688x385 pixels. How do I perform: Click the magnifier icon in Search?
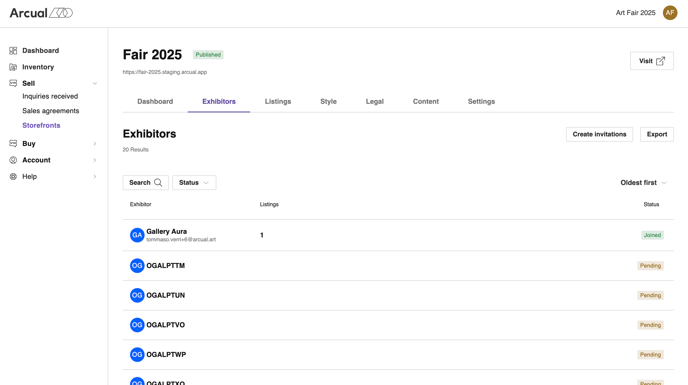[x=158, y=182]
